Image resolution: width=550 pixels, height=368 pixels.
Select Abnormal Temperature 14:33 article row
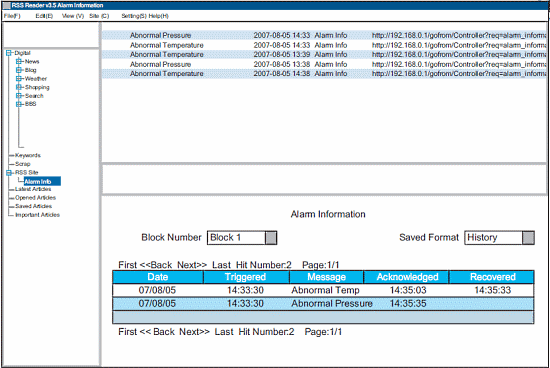(324, 45)
